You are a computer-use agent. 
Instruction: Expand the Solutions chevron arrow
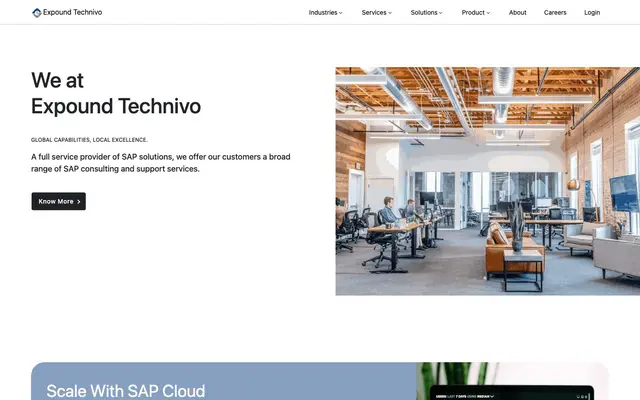point(440,13)
